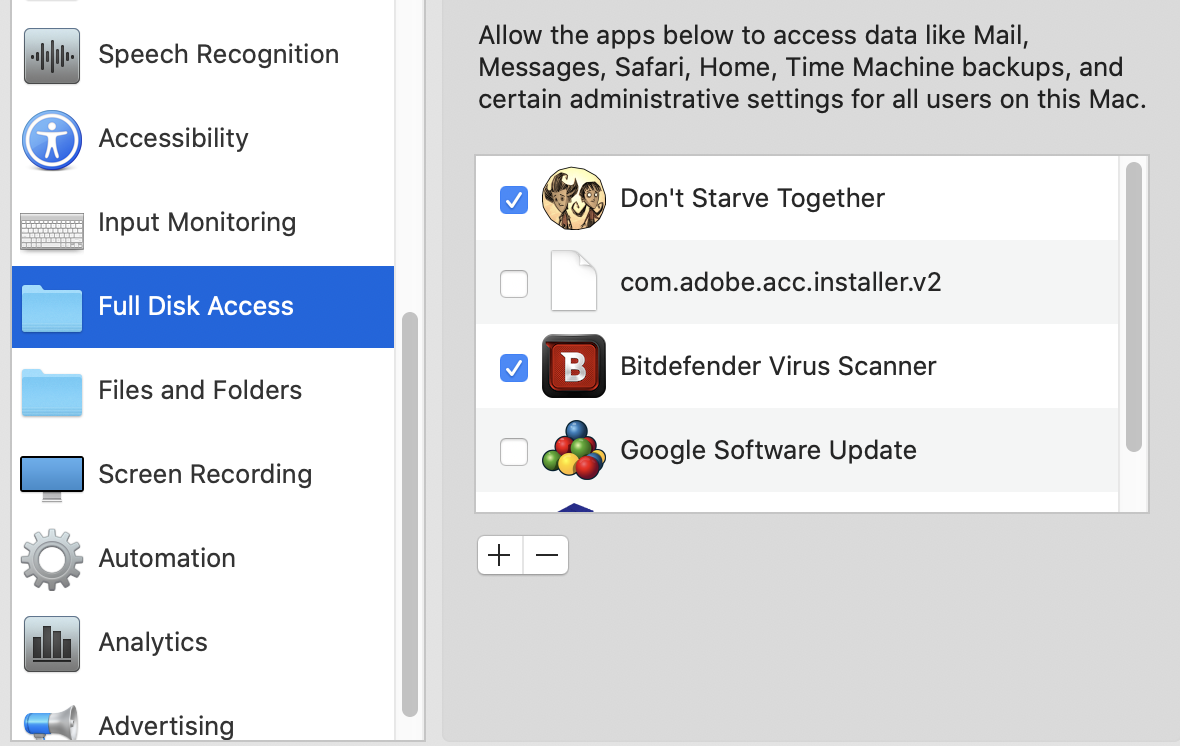Open Files and Folders privacy category
The height and width of the screenshot is (746, 1180).
pos(200,391)
